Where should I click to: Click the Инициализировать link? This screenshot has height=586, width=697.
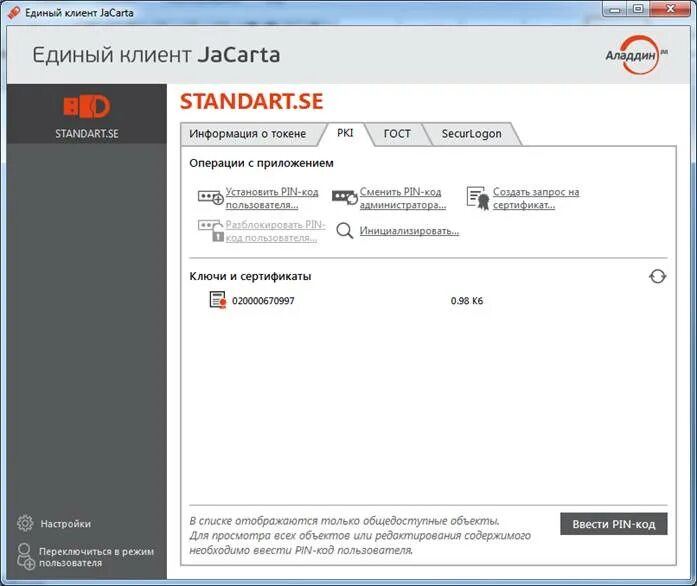tap(409, 231)
